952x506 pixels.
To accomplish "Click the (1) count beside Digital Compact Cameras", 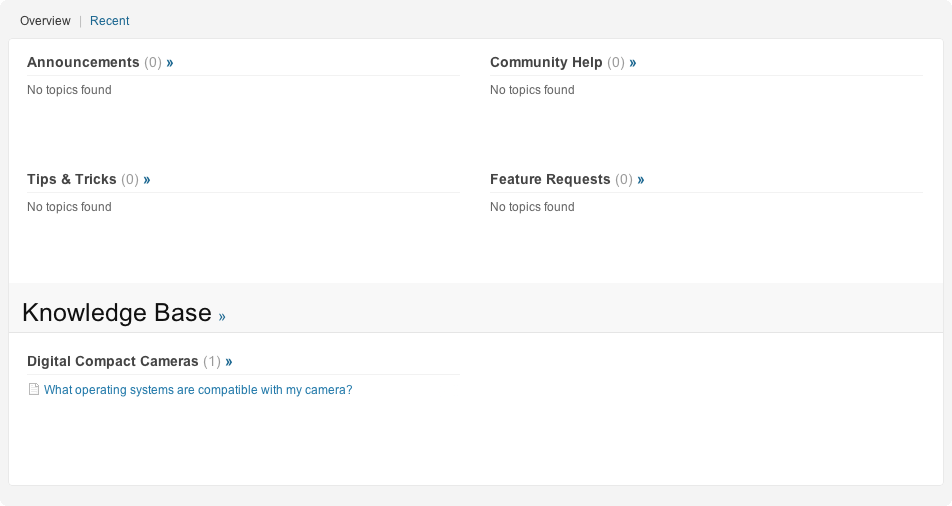I will click(212, 361).
